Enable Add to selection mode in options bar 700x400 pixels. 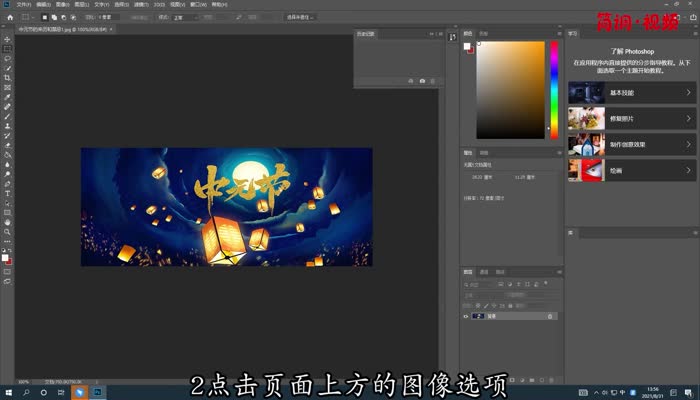[53, 17]
